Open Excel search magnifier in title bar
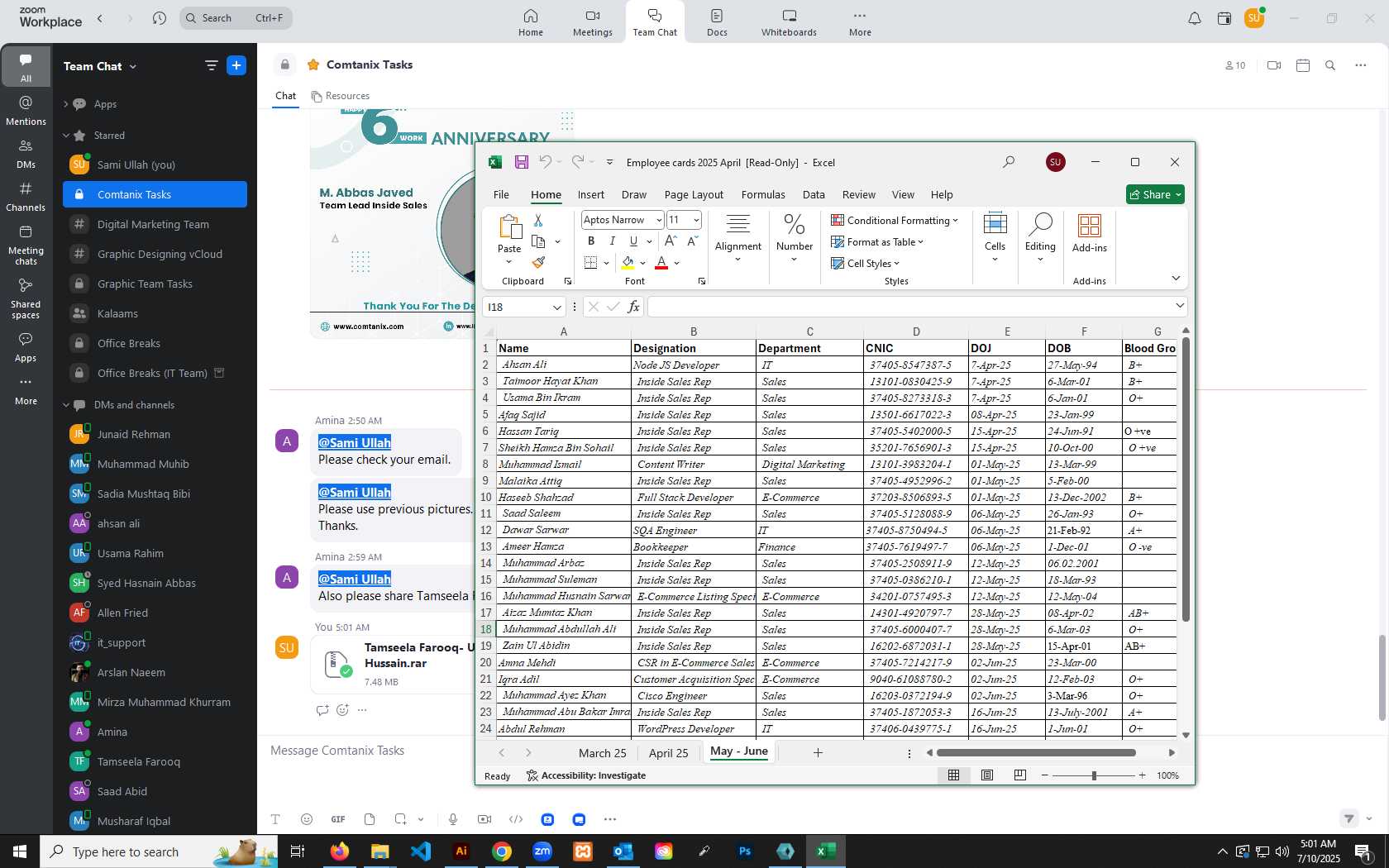Viewport: 1389px width, 868px height. click(1009, 162)
